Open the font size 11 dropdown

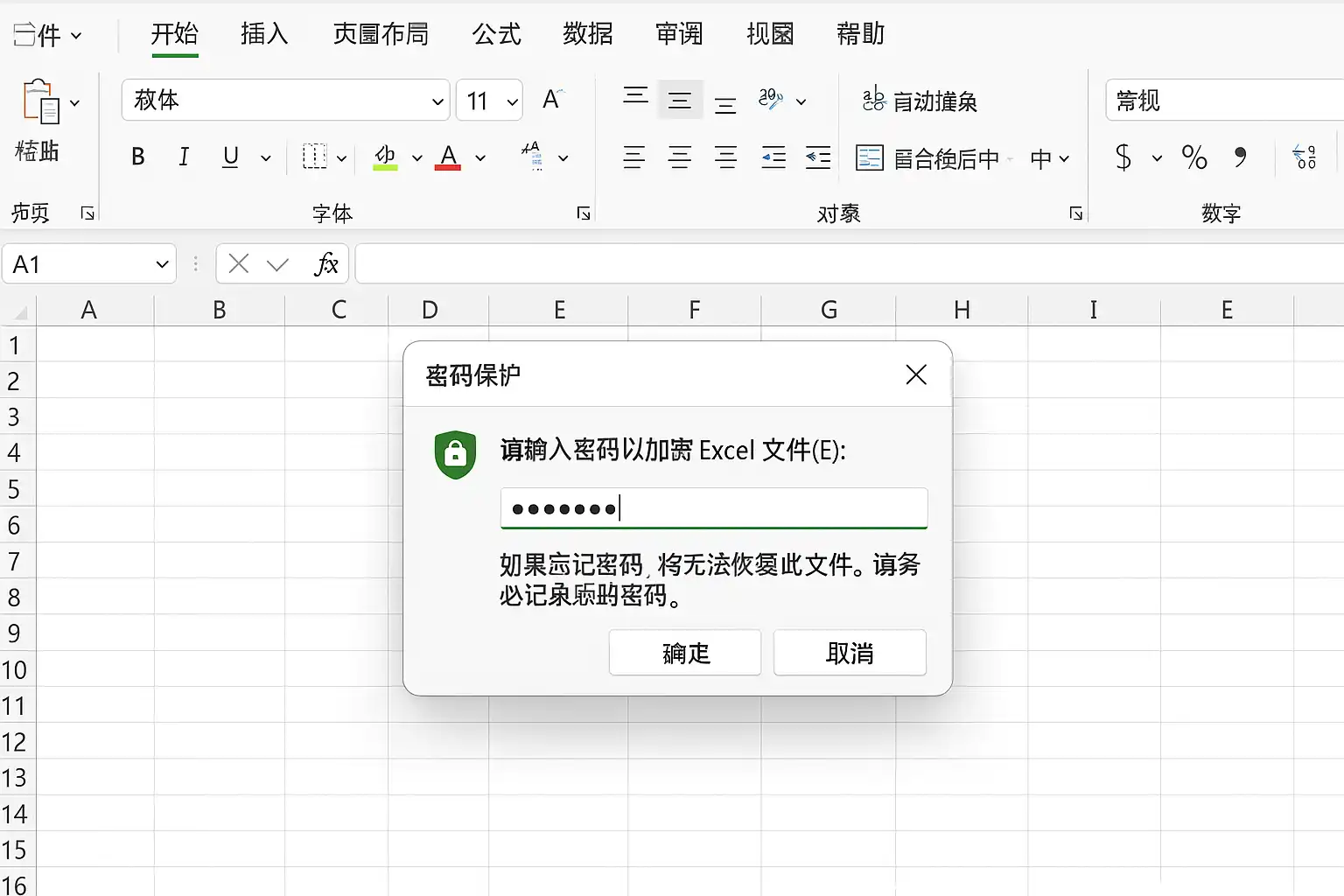(x=513, y=101)
